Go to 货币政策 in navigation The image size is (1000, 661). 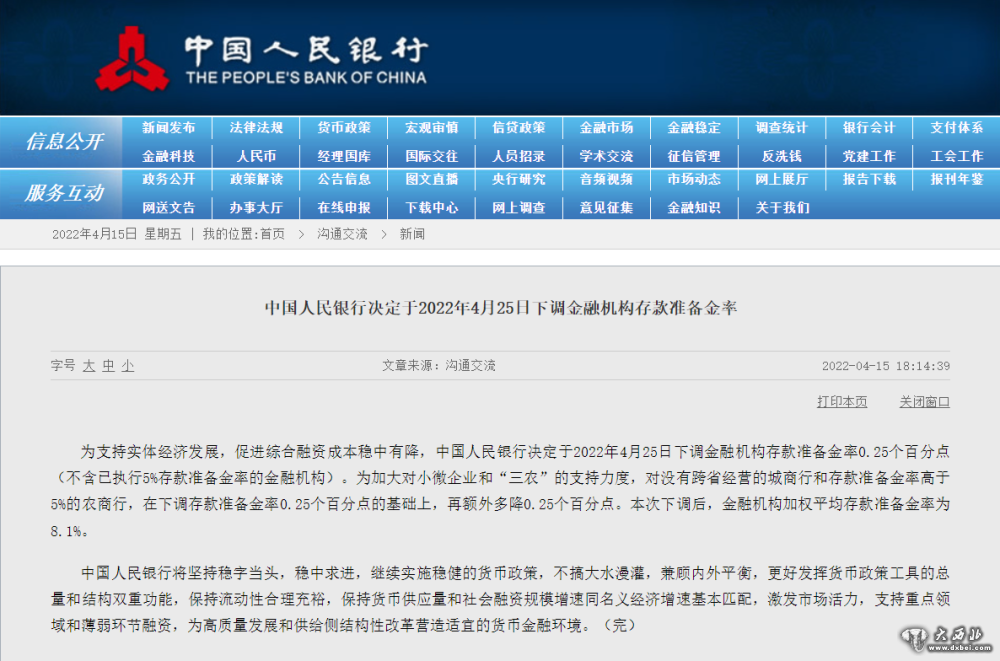tap(344, 128)
